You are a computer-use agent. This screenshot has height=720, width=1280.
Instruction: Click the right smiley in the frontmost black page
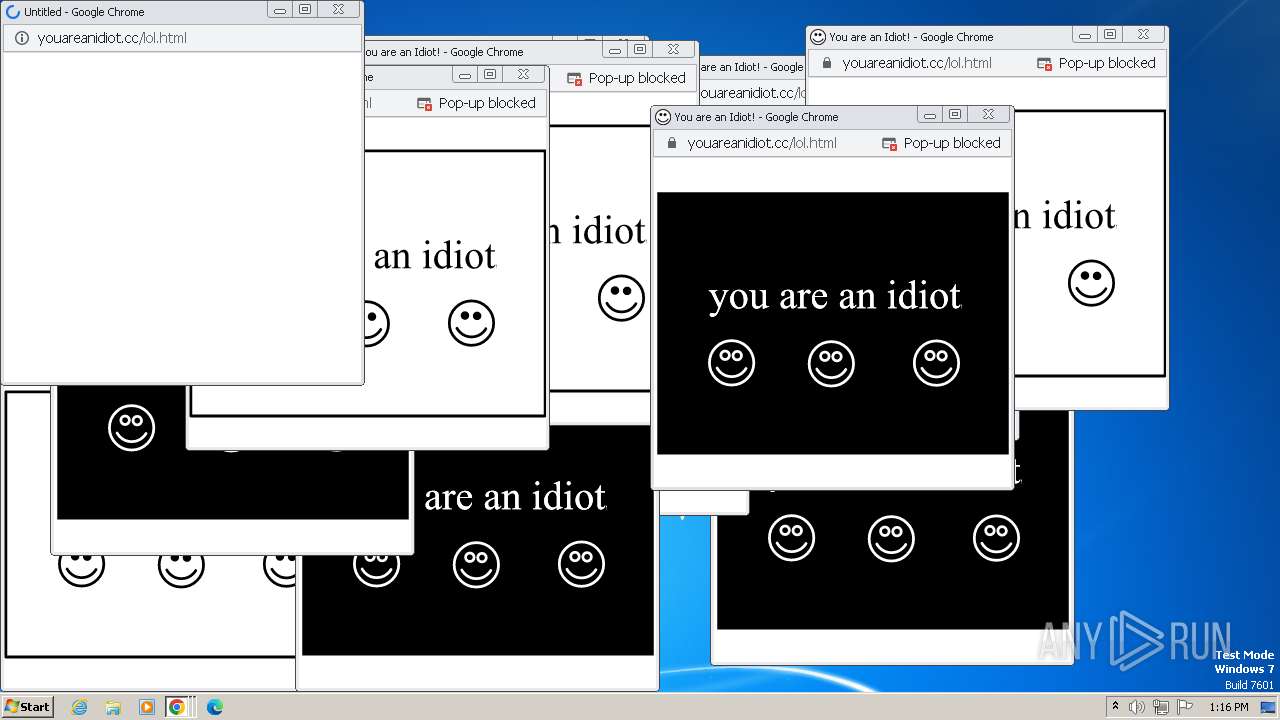(x=937, y=363)
